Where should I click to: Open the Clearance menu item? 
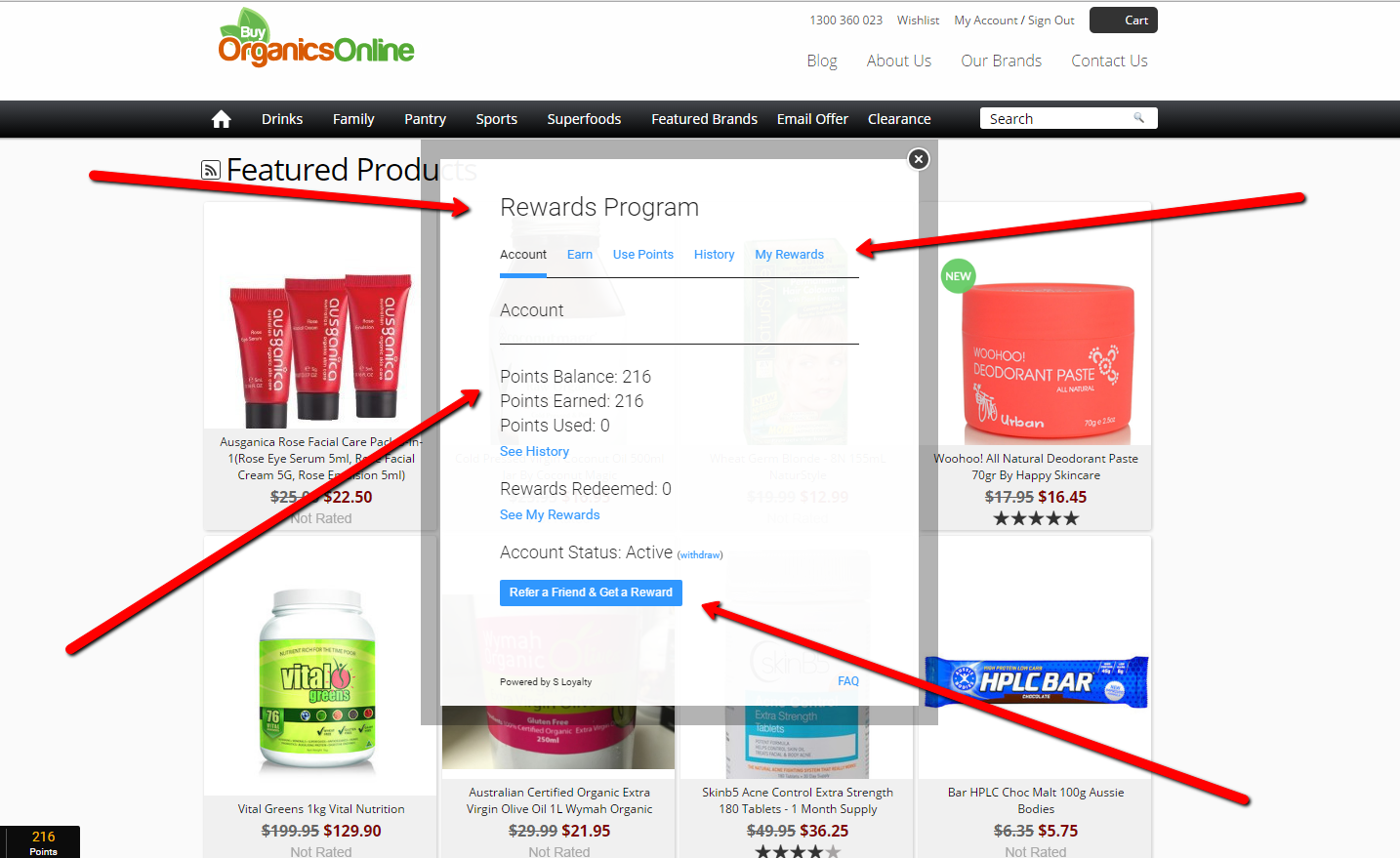[899, 119]
